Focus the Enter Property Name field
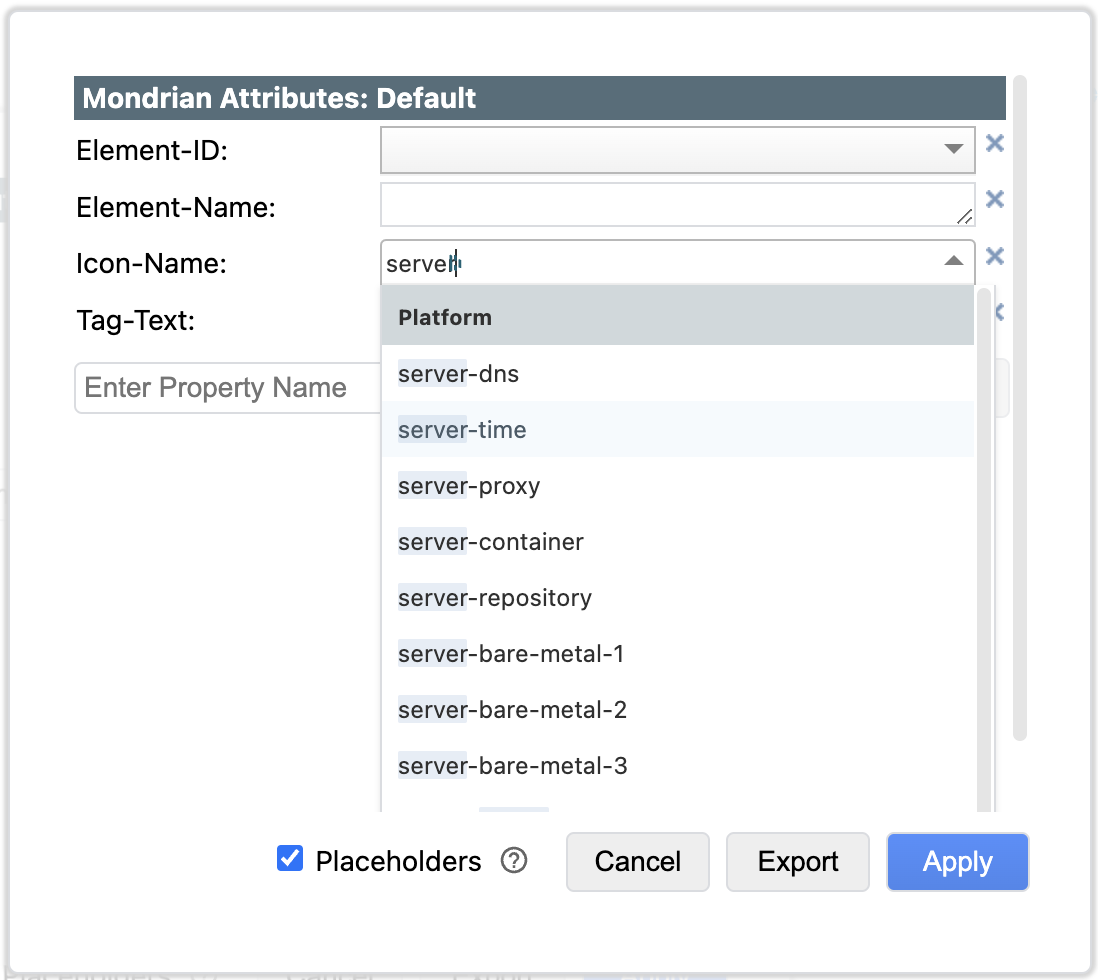This screenshot has height=980, width=1098. tap(227, 388)
